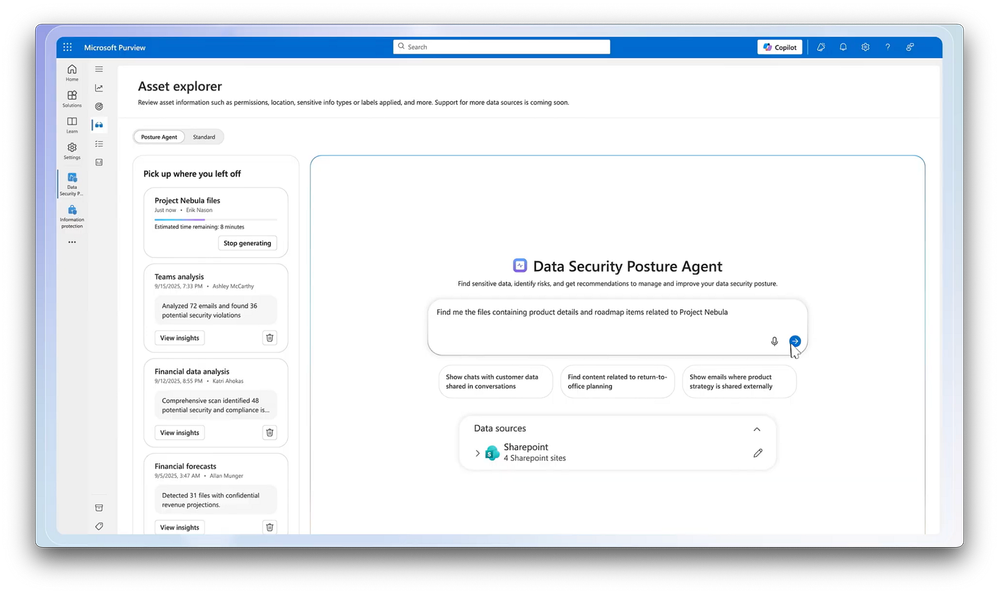Open the help question mark
This screenshot has width=999, height=594.
[888, 47]
